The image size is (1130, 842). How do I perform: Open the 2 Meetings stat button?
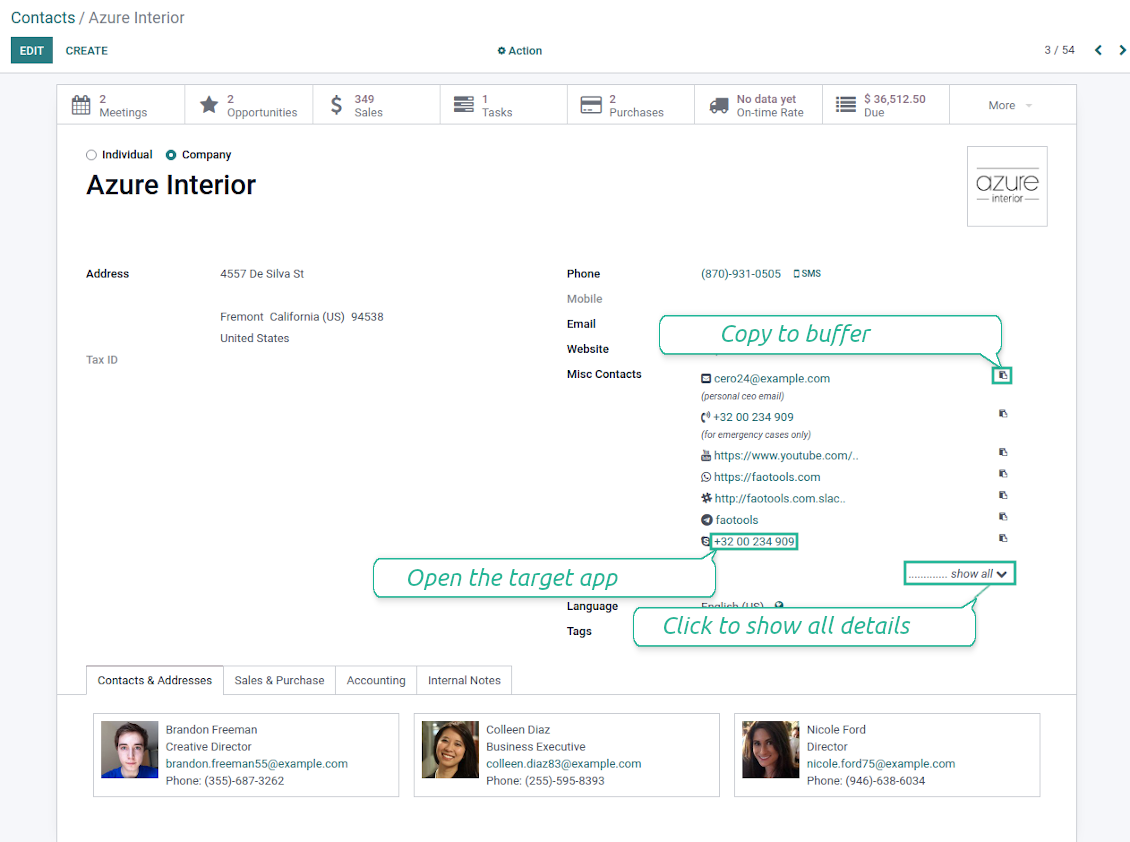click(x=121, y=105)
